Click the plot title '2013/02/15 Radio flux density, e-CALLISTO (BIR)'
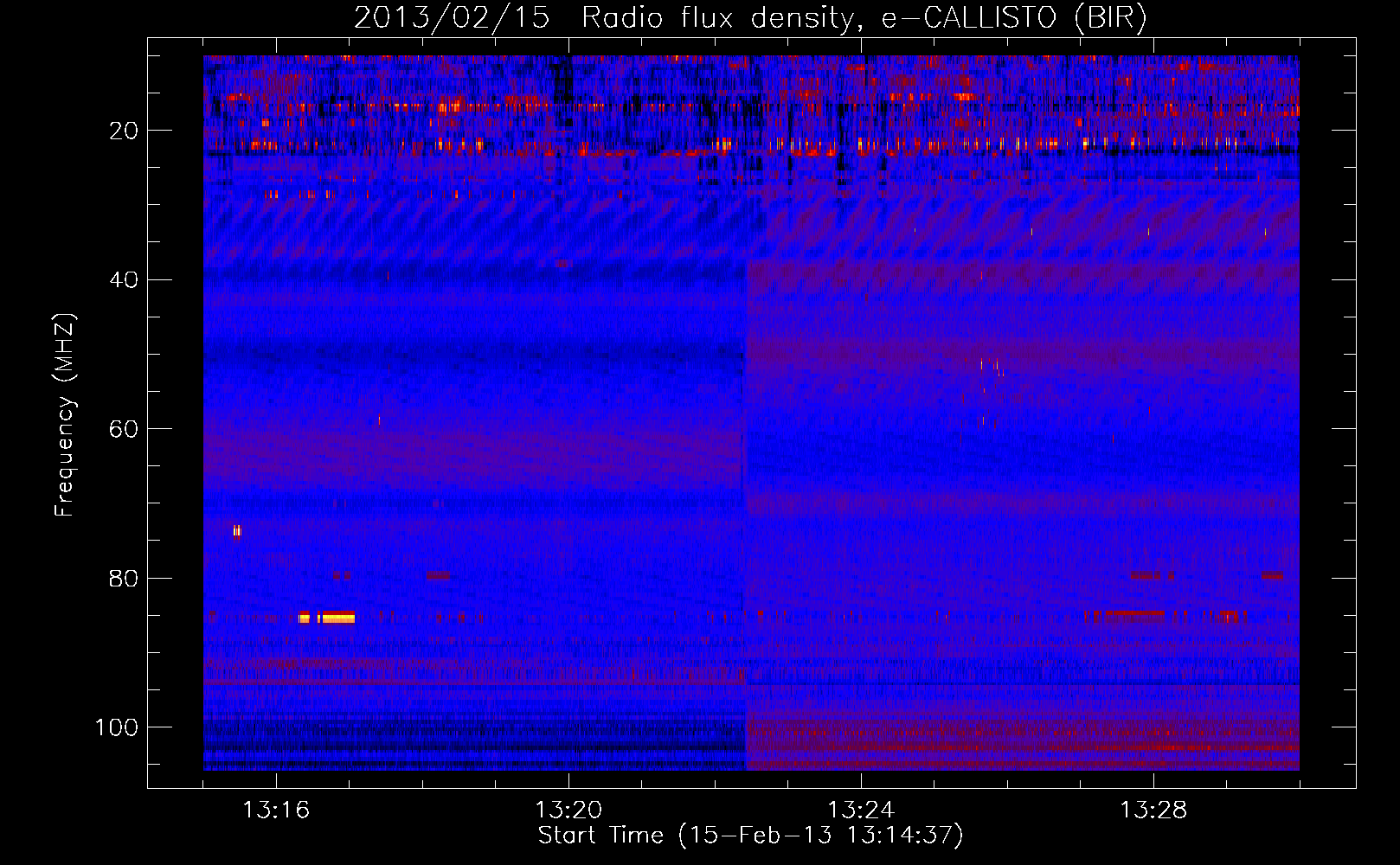1400x865 pixels. (x=750, y=18)
